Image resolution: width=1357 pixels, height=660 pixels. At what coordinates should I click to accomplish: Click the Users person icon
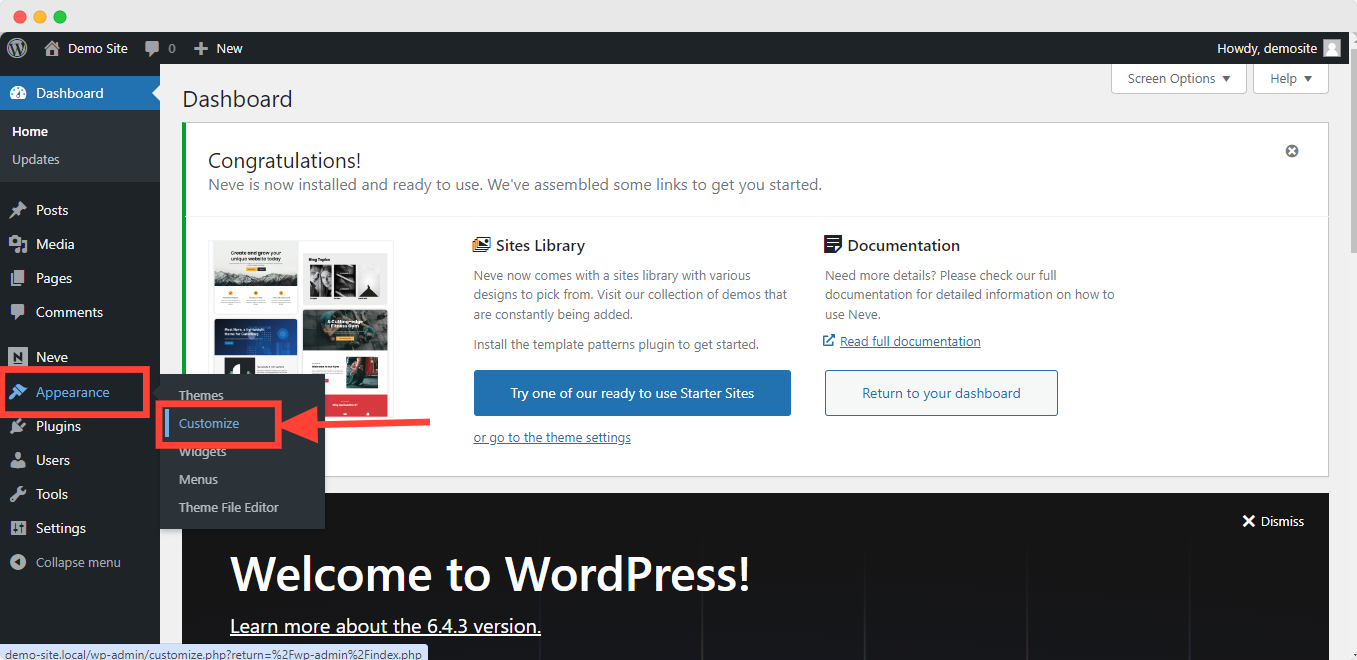(17, 460)
